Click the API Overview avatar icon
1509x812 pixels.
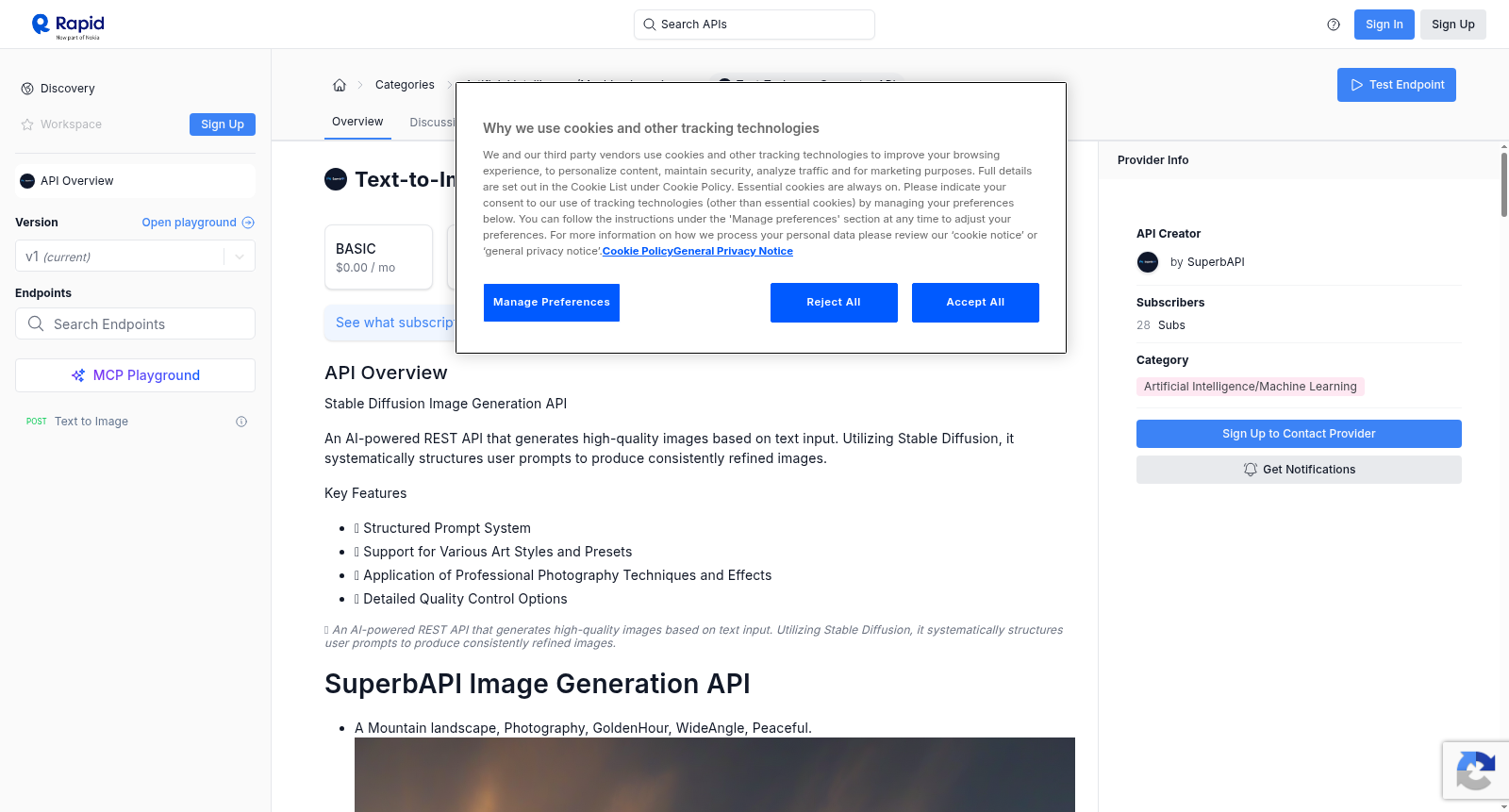coord(27,181)
